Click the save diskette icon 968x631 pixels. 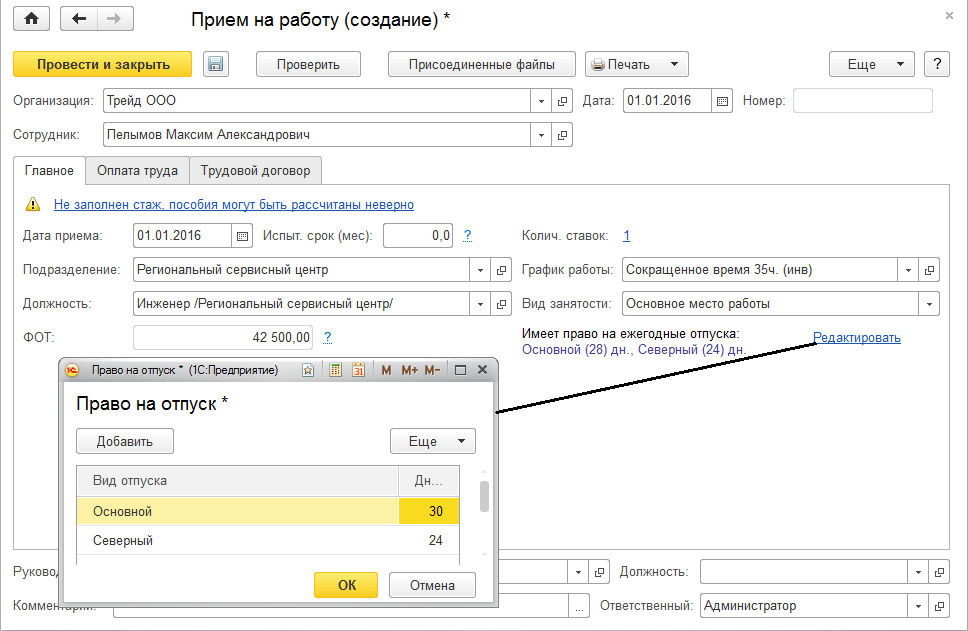tap(215, 64)
